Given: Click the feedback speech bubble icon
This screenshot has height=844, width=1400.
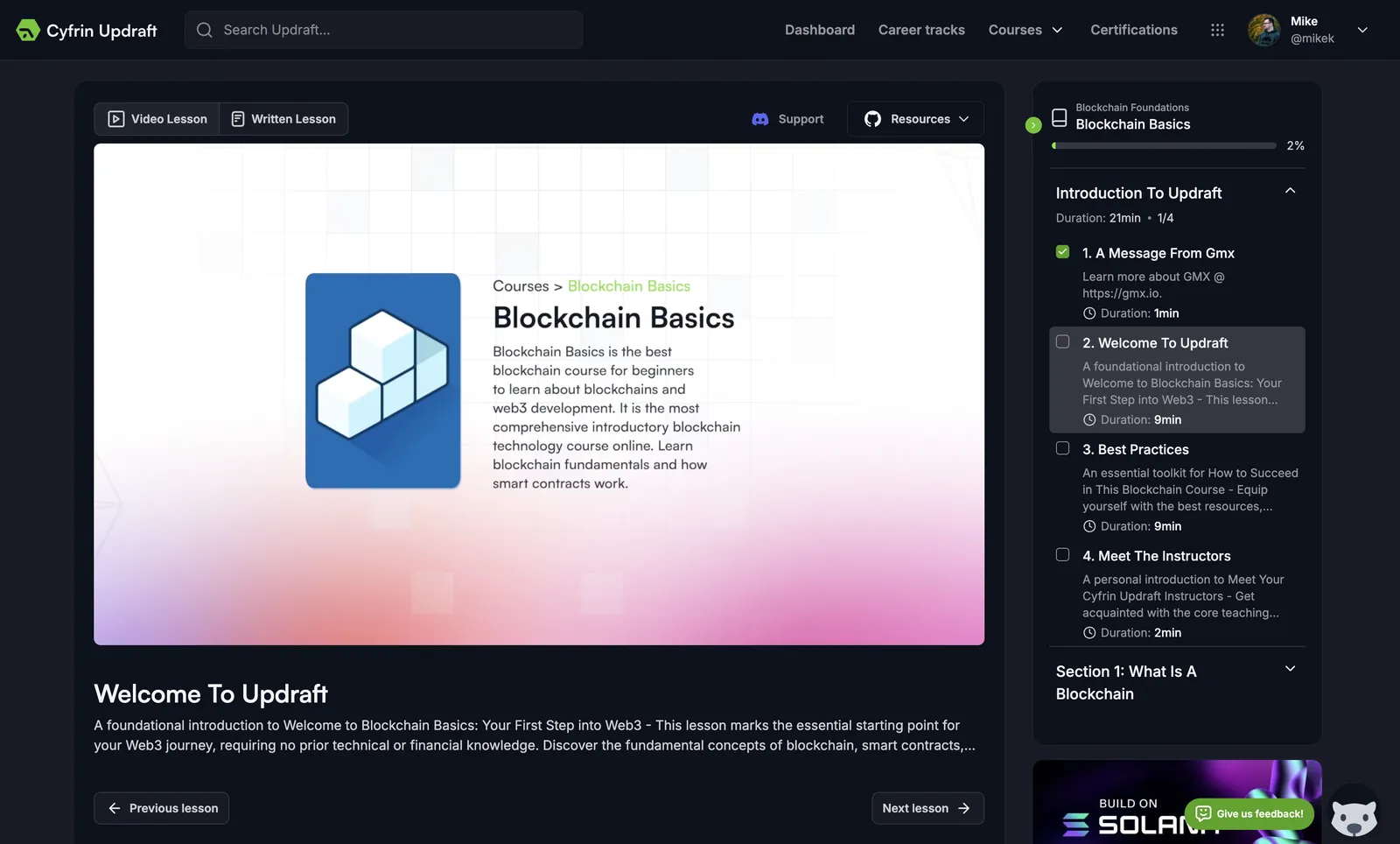Looking at the screenshot, I should click(1203, 813).
